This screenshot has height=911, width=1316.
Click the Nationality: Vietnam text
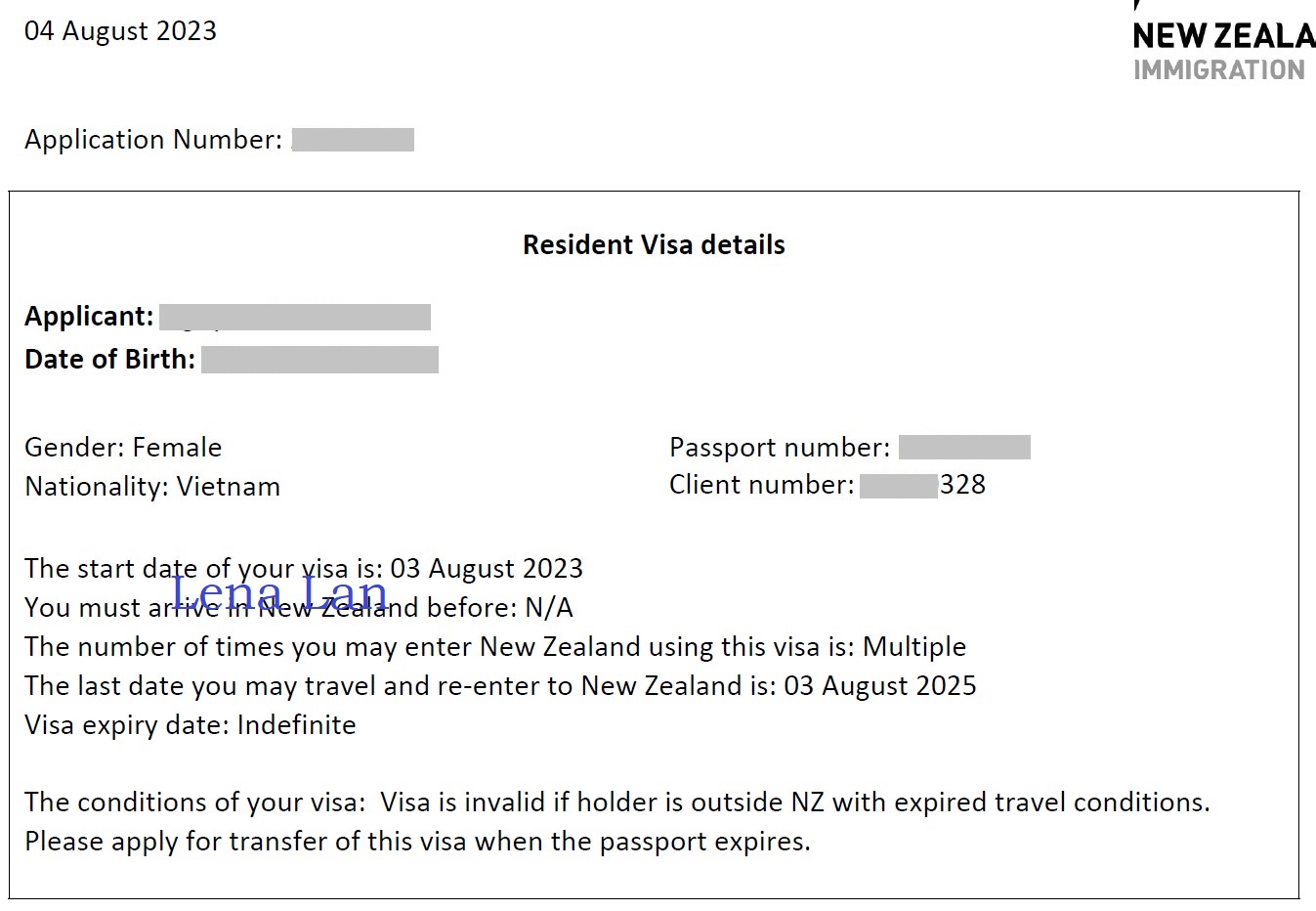coord(152,487)
